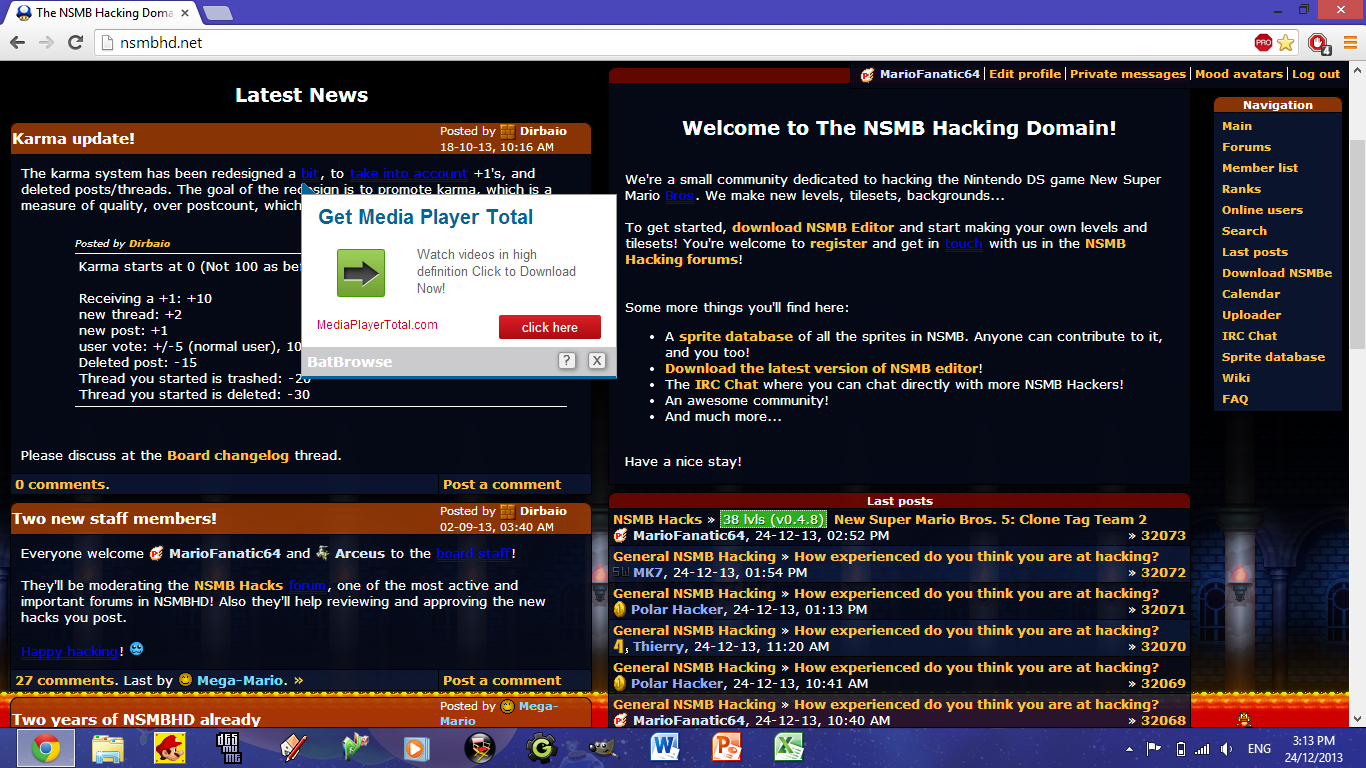Open Online users in Navigation
1366x768 pixels.
pos(1262,210)
